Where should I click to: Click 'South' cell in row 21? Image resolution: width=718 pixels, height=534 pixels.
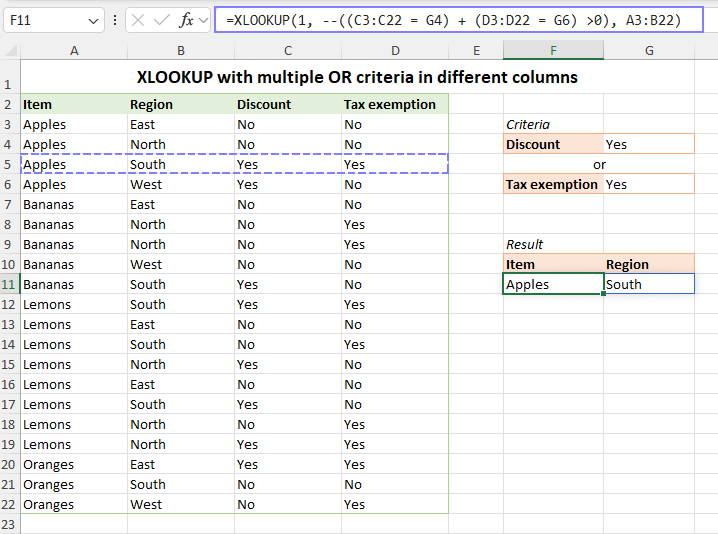(181, 485)
